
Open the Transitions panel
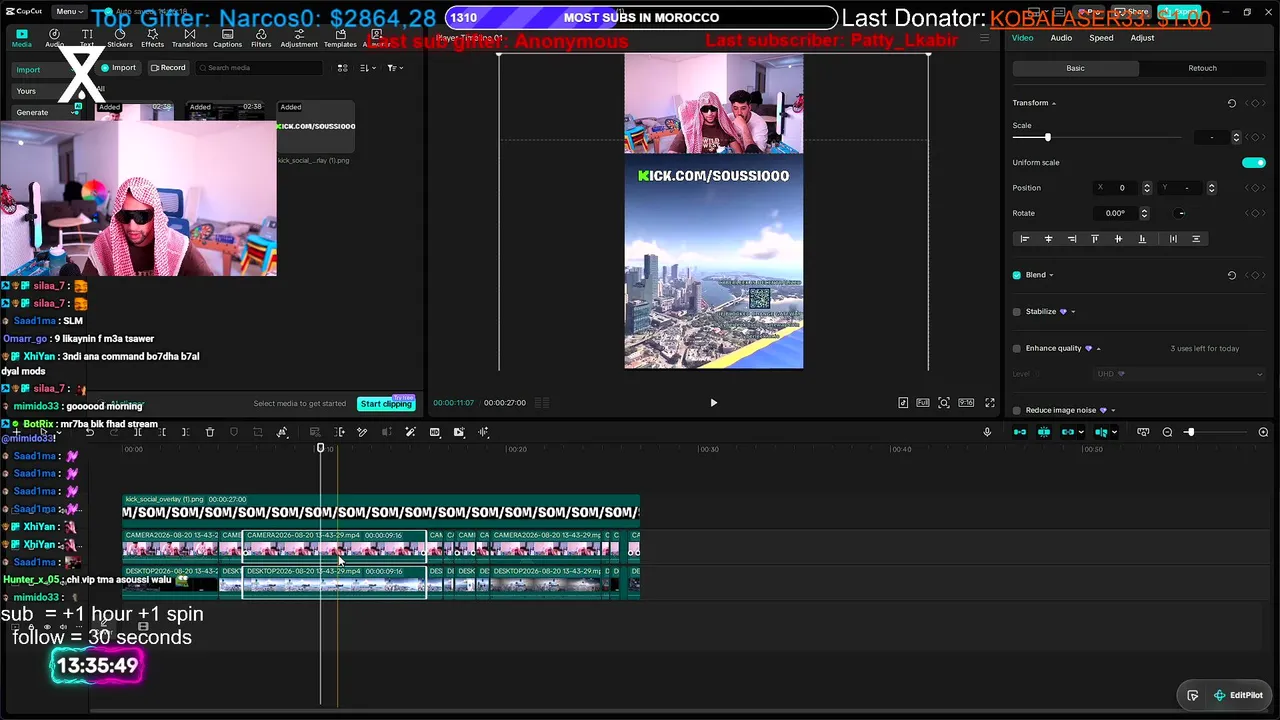point(189,38)
